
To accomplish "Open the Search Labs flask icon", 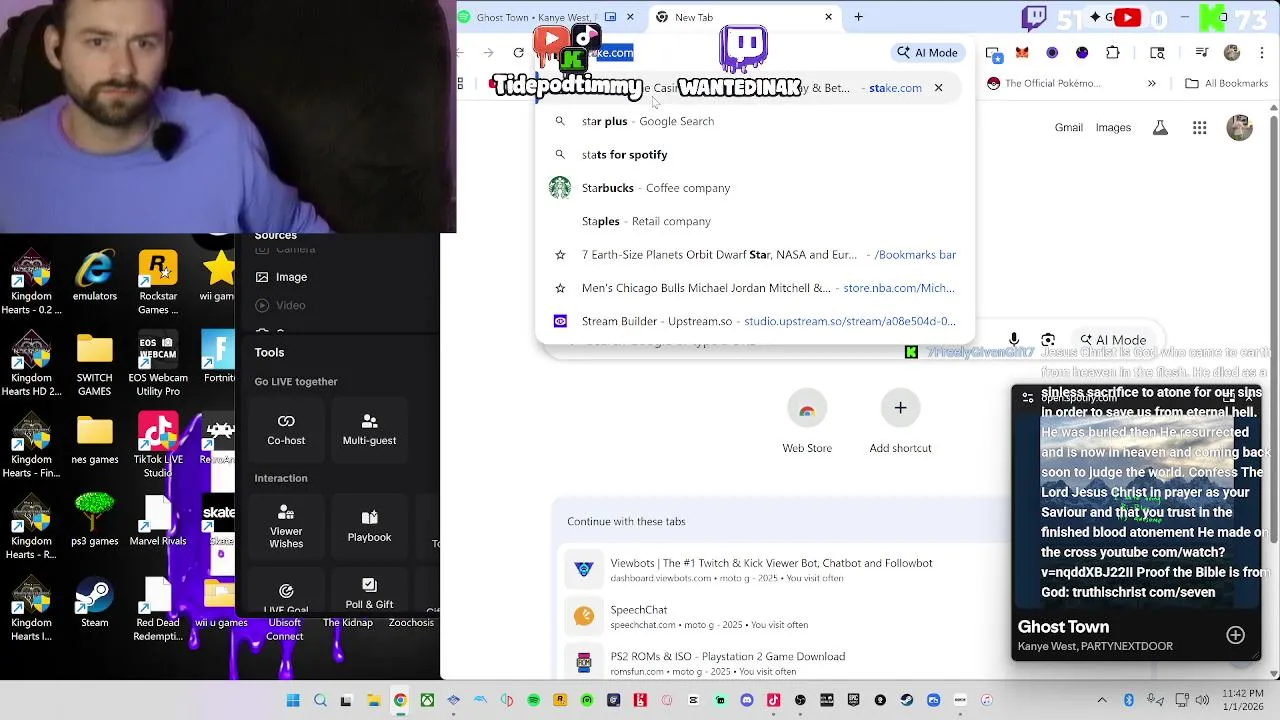I will coord(1160,127).
